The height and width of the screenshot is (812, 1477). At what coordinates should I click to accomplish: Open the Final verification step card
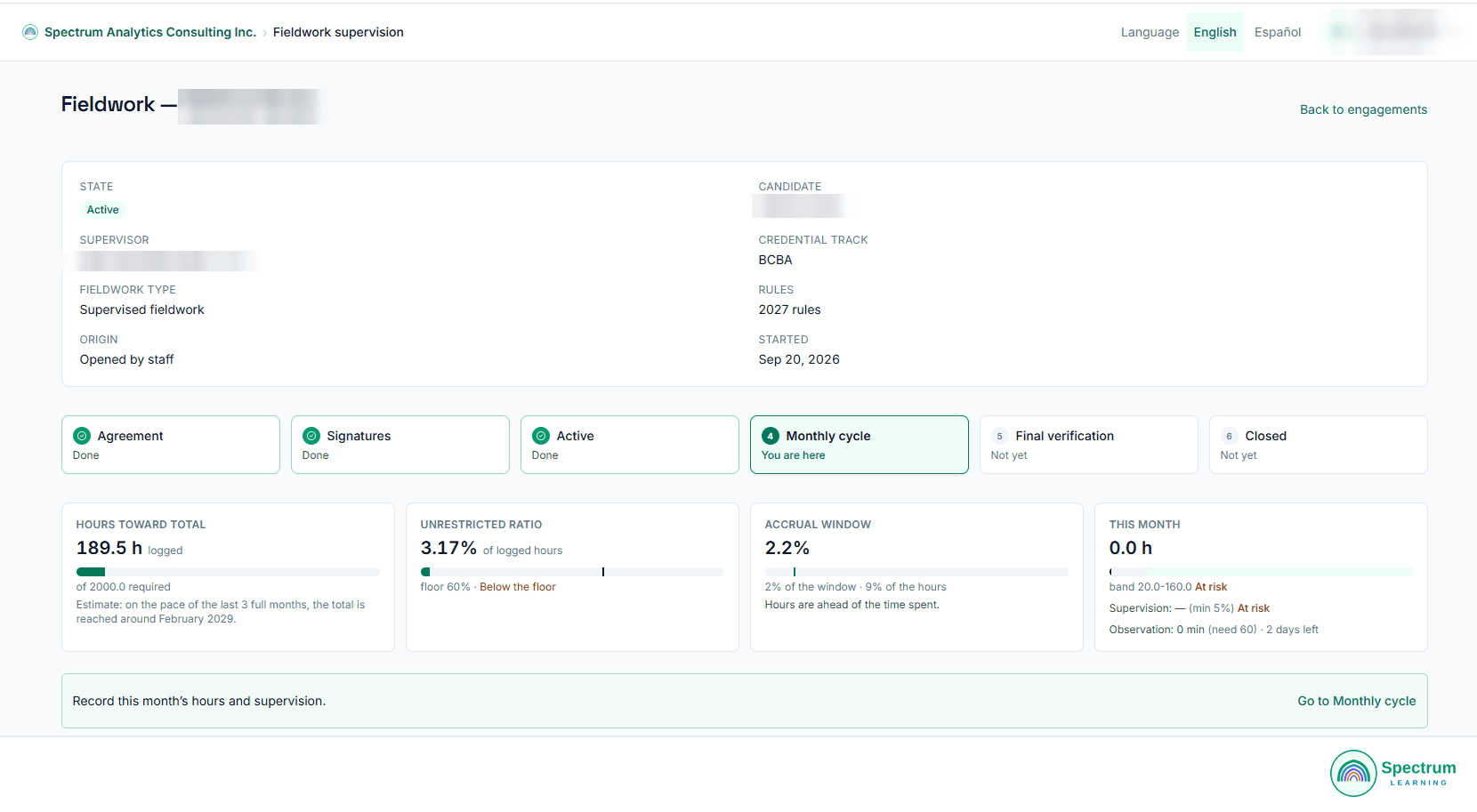1089,445
